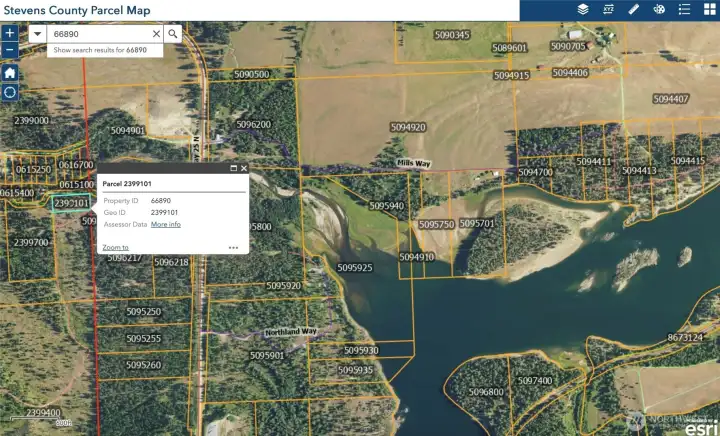
Task: Show the map Legend list
Action: point(684,9)
